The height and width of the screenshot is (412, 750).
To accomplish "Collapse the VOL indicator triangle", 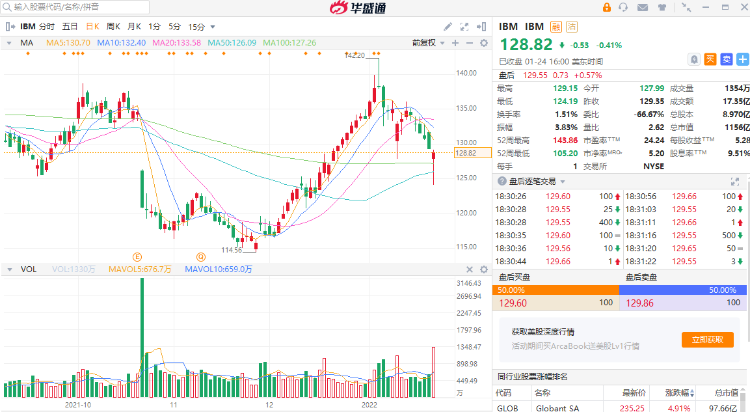I will (x=9, y=269).
